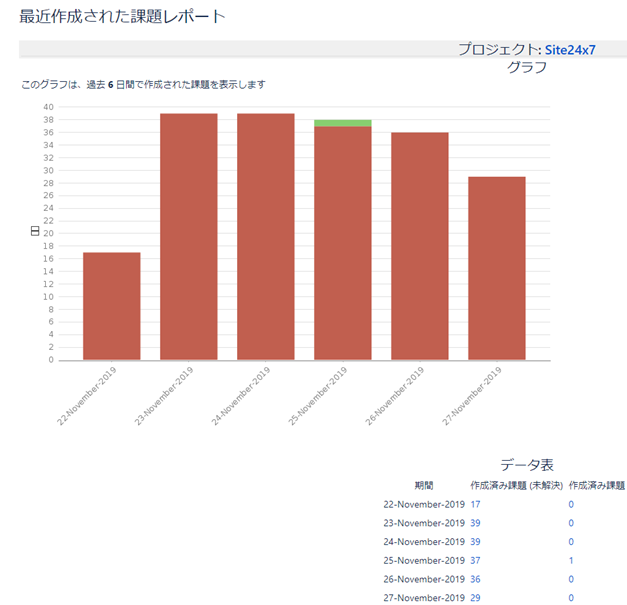Screen dimensions: 627x605
Task: Click the red portion of 25-November-2019 bar
Action: pyautogui.click(x=343, y=243)
